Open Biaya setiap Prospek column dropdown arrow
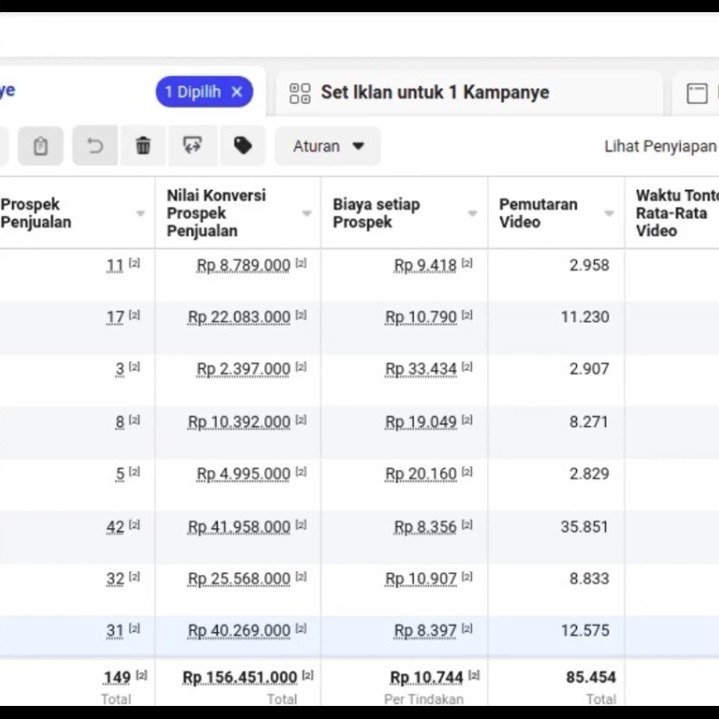This screenshot has height=719, width=719. (472, 214)
